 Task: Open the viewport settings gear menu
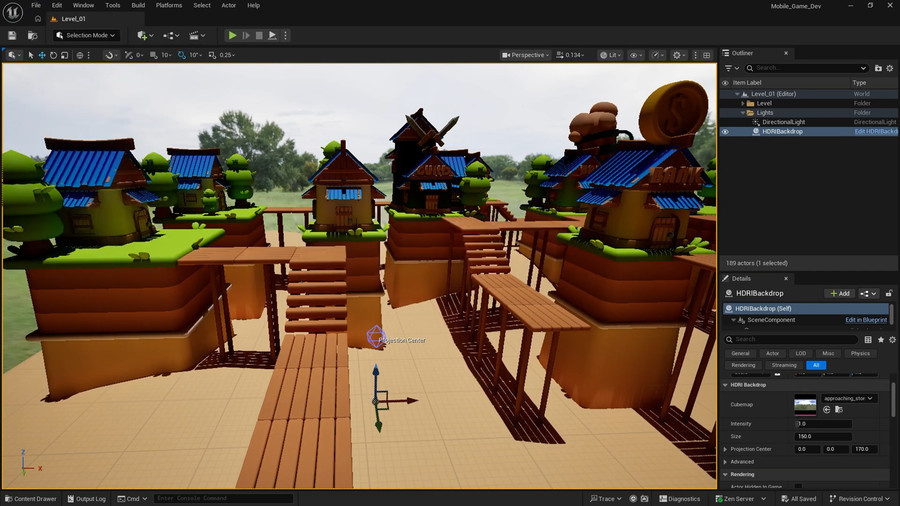click(679, 55)
